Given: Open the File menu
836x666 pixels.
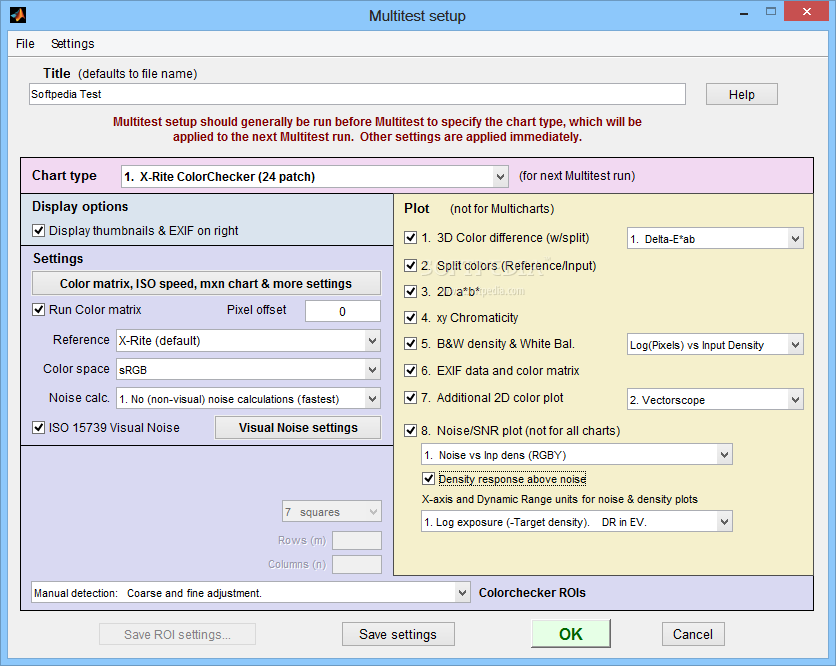Looking at the screenshot, I should point(25,44).
